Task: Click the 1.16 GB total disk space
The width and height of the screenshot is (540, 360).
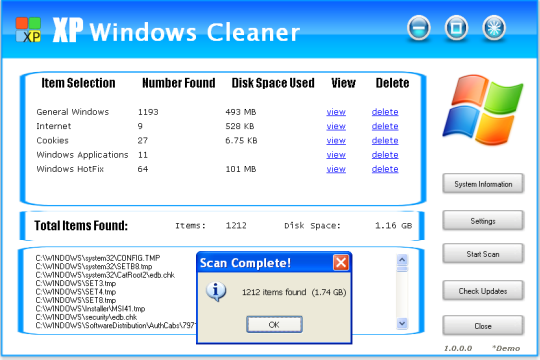Action: pos(393,226)
